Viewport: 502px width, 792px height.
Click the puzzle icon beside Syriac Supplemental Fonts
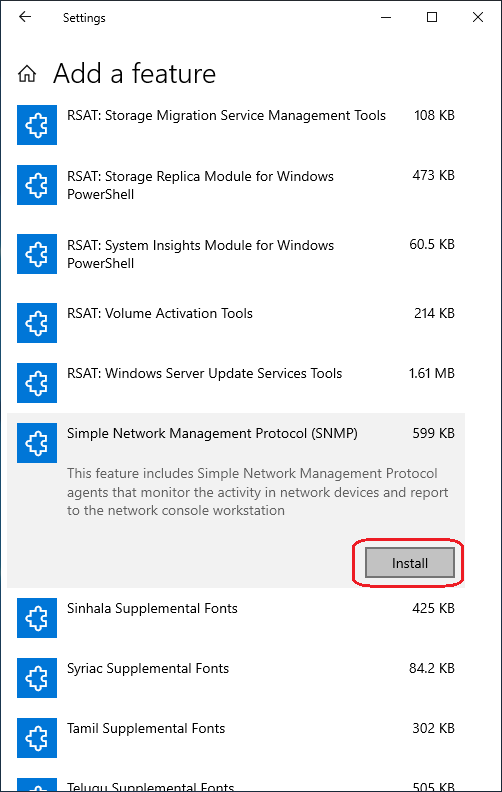point(37,678)
